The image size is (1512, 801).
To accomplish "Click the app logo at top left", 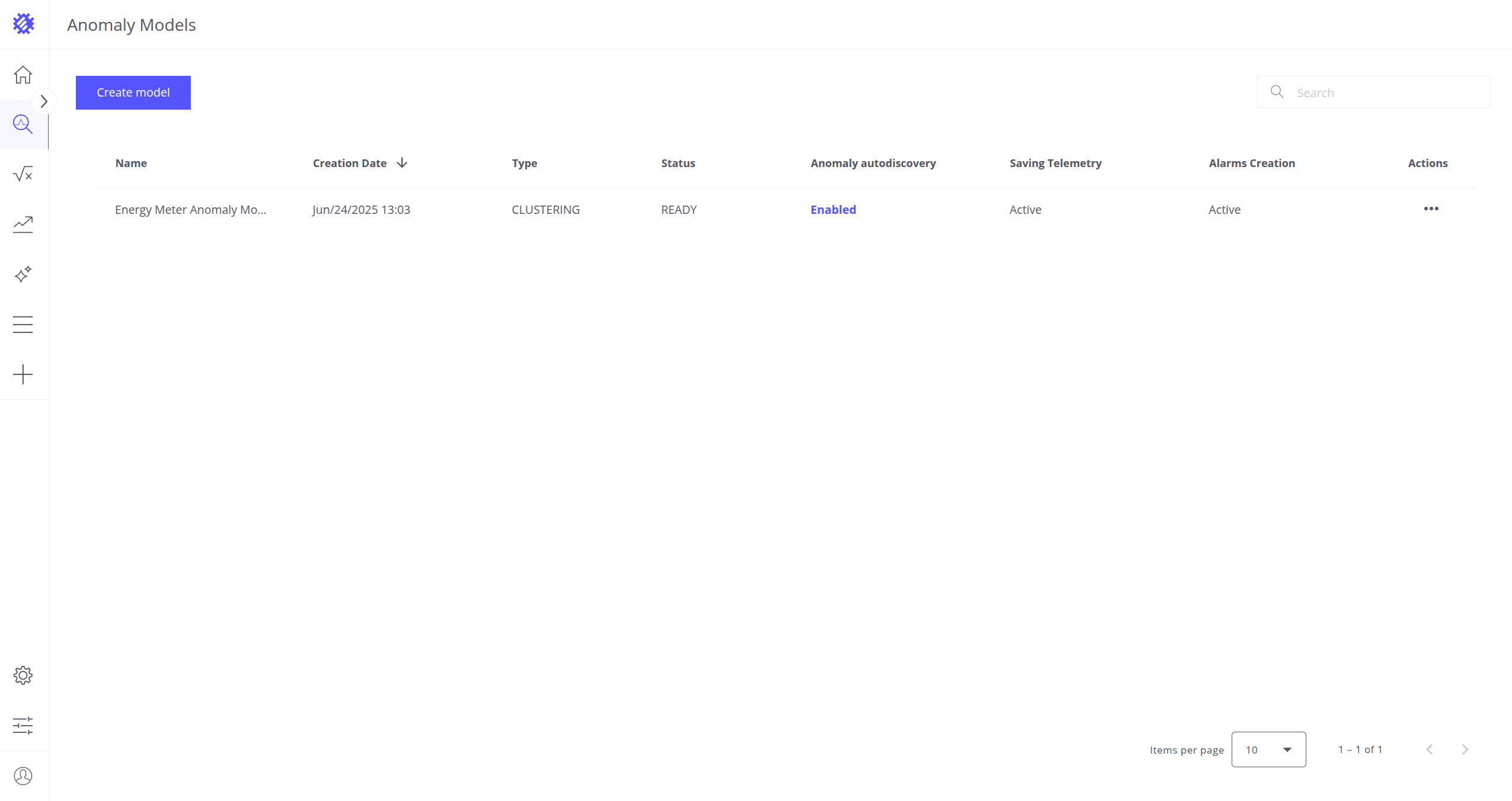I will pos(24,24).
